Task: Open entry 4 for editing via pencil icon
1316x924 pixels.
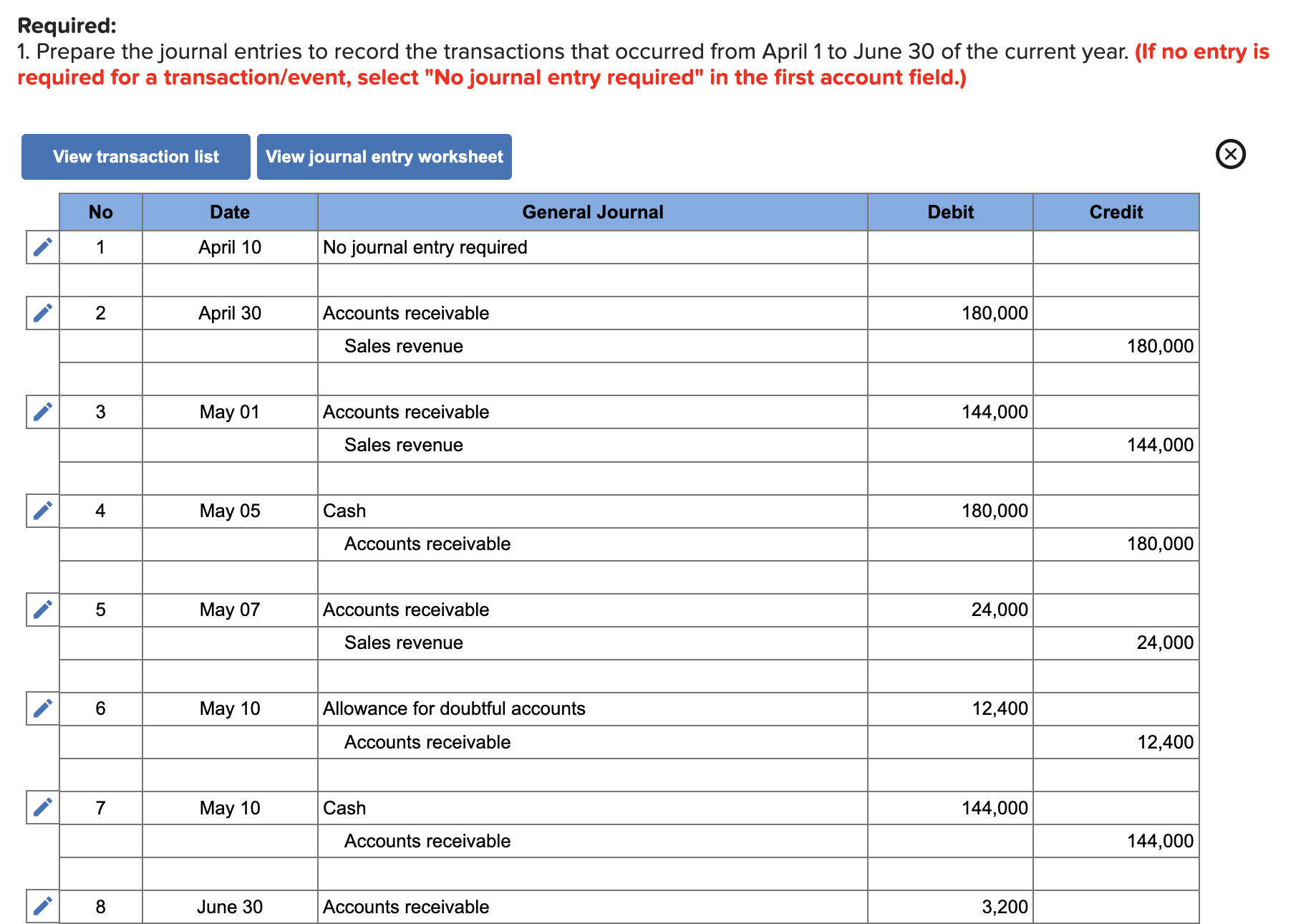Action: 42,511
